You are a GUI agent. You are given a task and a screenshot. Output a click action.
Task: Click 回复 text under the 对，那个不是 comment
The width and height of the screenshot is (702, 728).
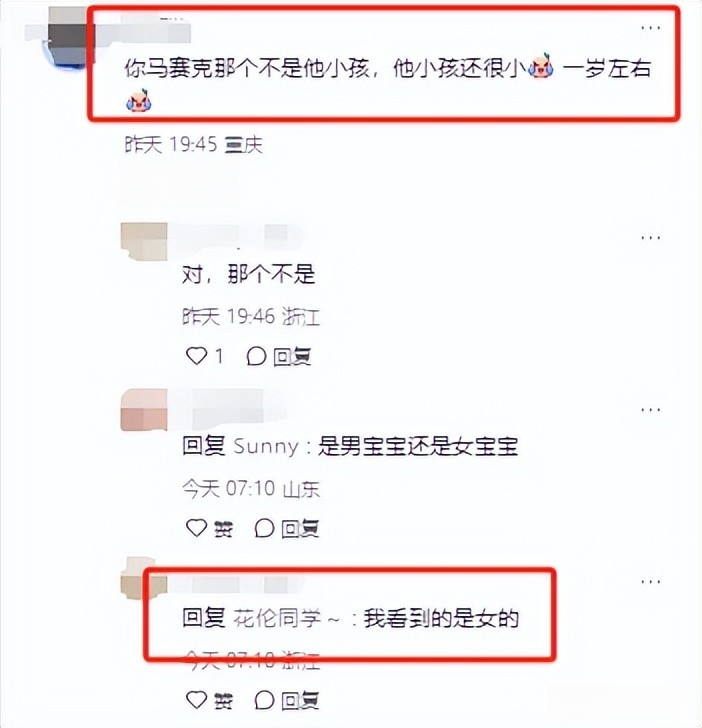pyautogui.click(x=292, y=357)
